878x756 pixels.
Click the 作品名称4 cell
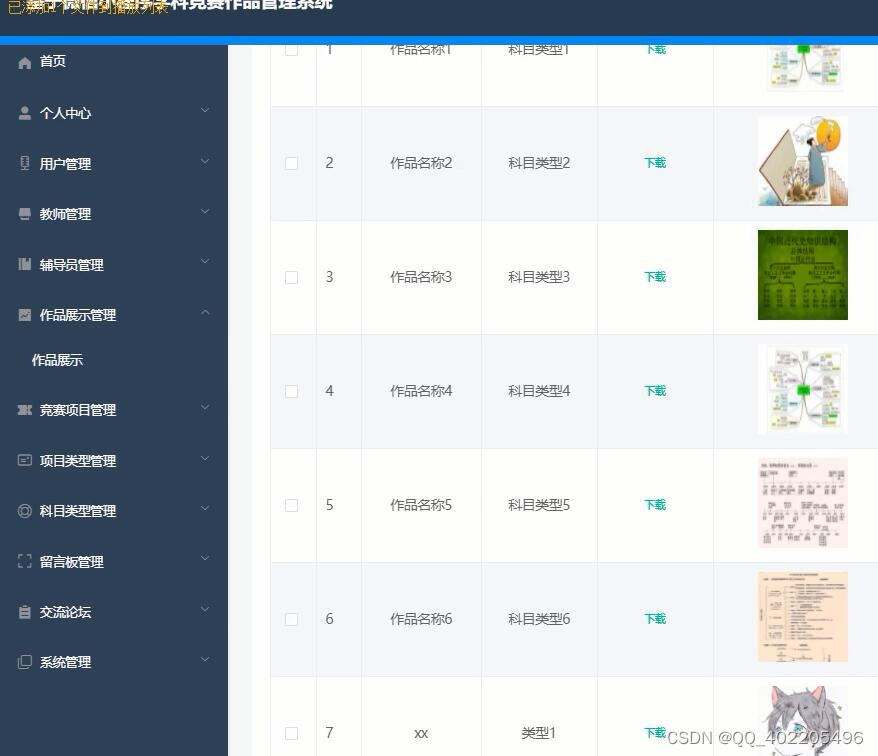[x=421, y=391]
